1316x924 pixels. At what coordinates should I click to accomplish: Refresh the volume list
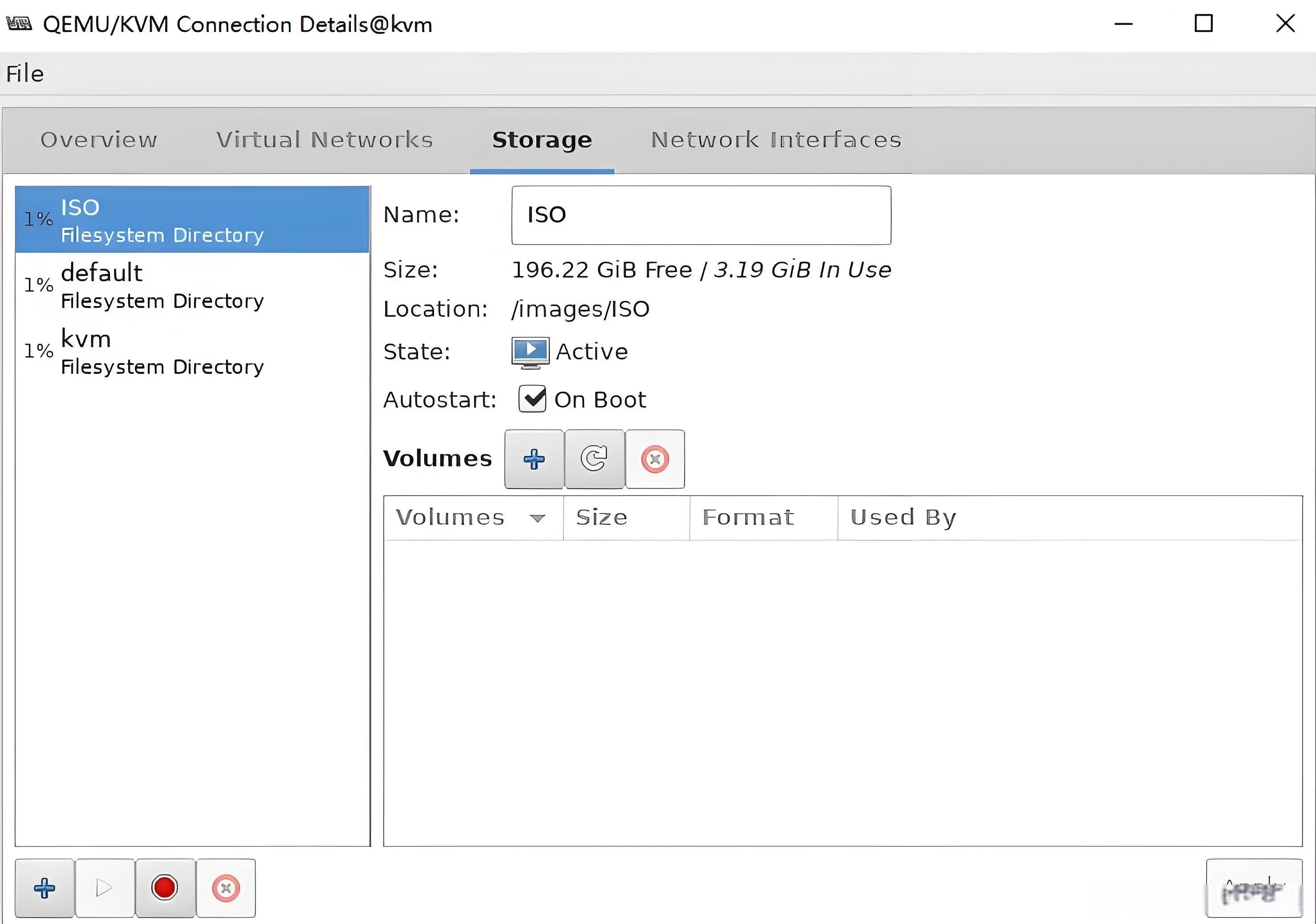pyautogui.click(x=594, y=459)
